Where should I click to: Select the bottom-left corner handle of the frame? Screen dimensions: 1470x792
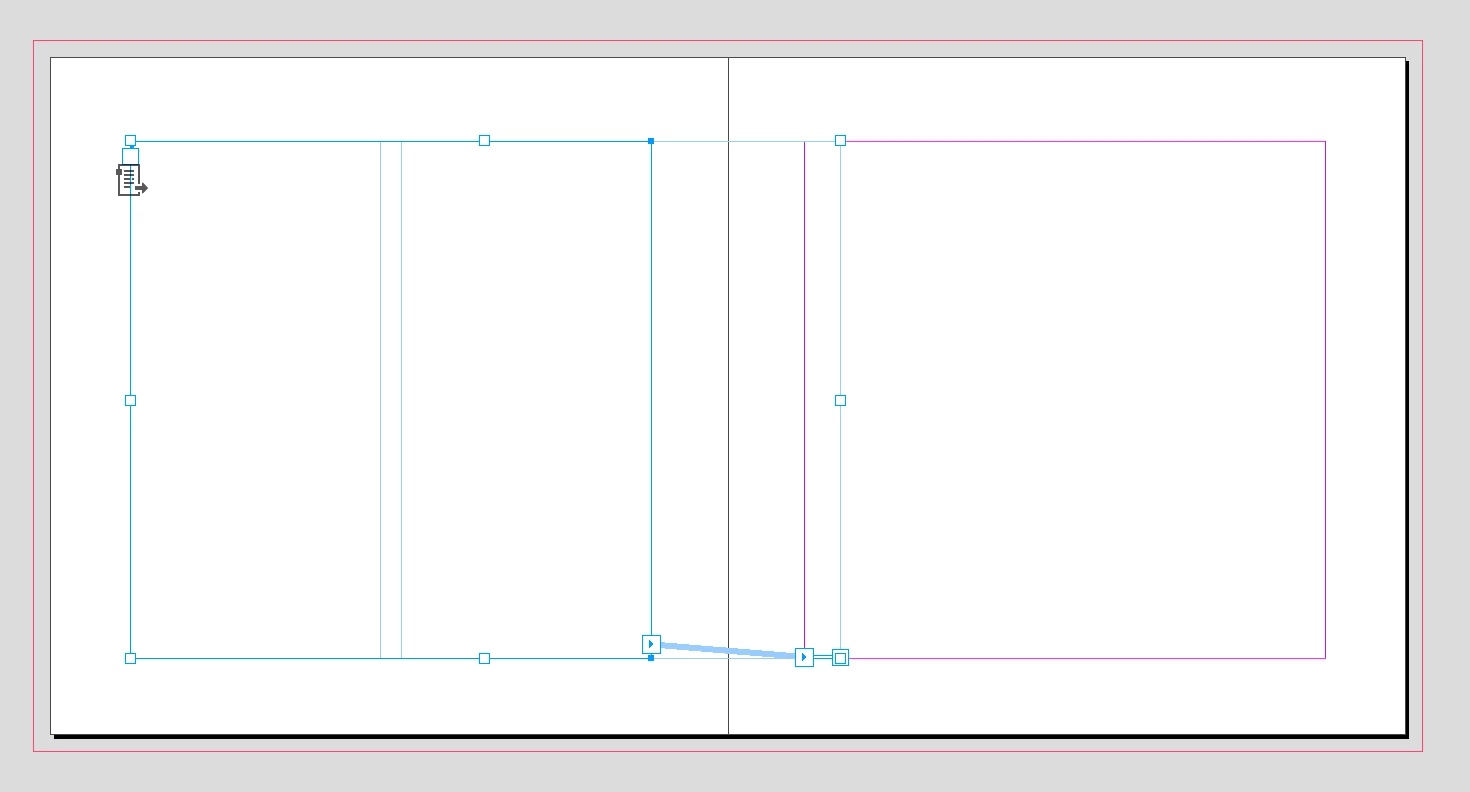point(130,658)
